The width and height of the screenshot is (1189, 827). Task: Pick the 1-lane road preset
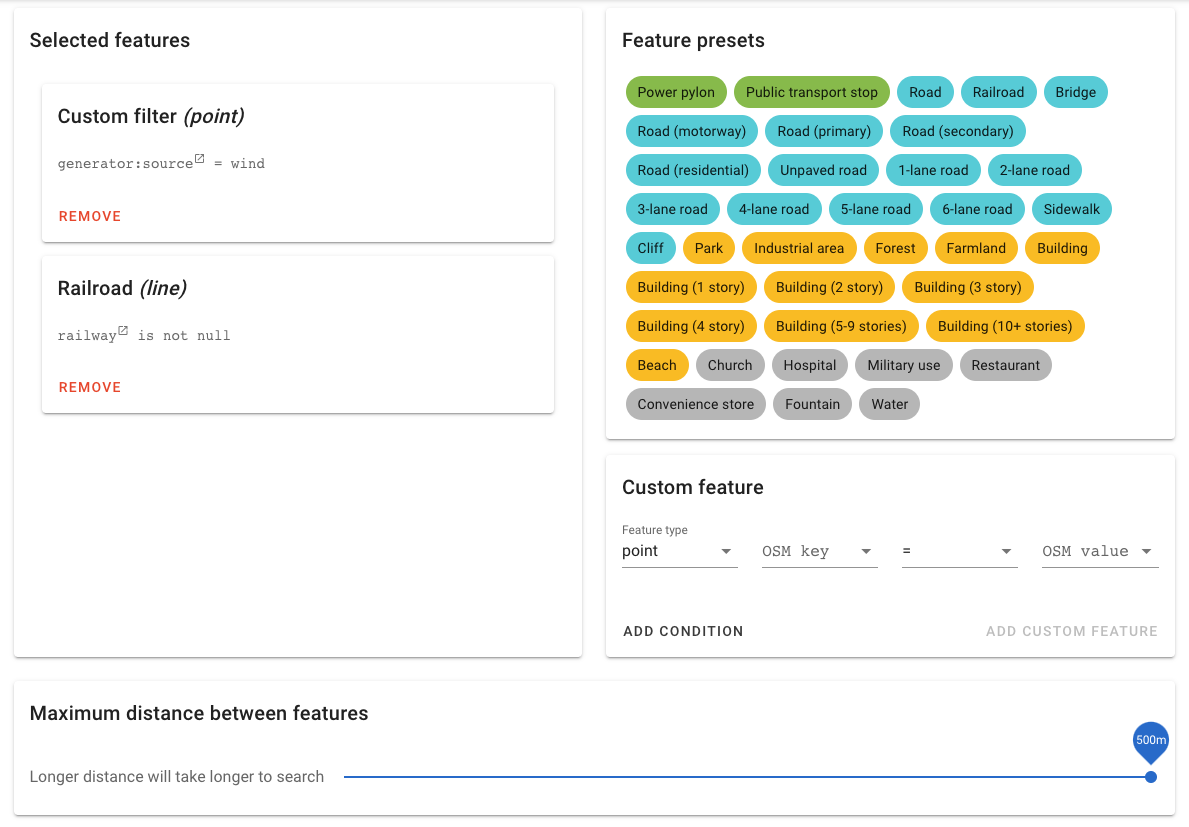[x=933, y=171]
